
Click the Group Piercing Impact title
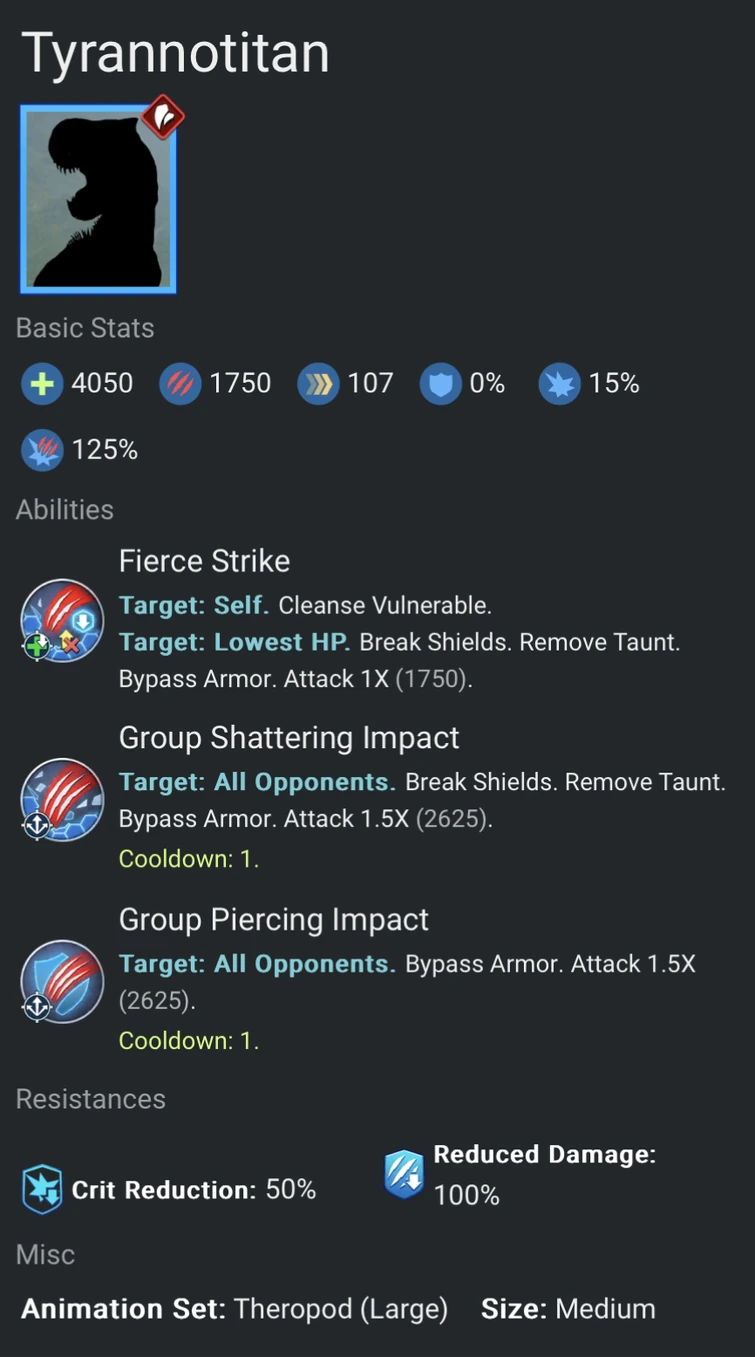pos(273,920)
